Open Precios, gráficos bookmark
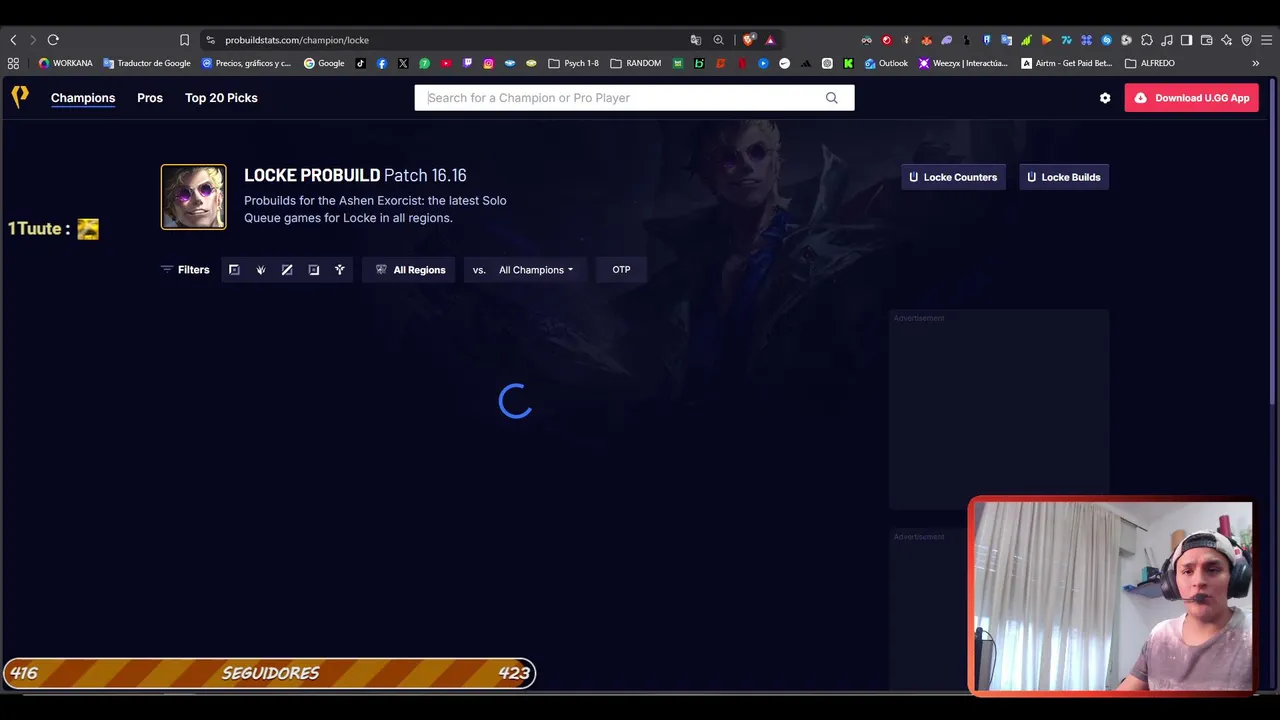 [246, 63]
